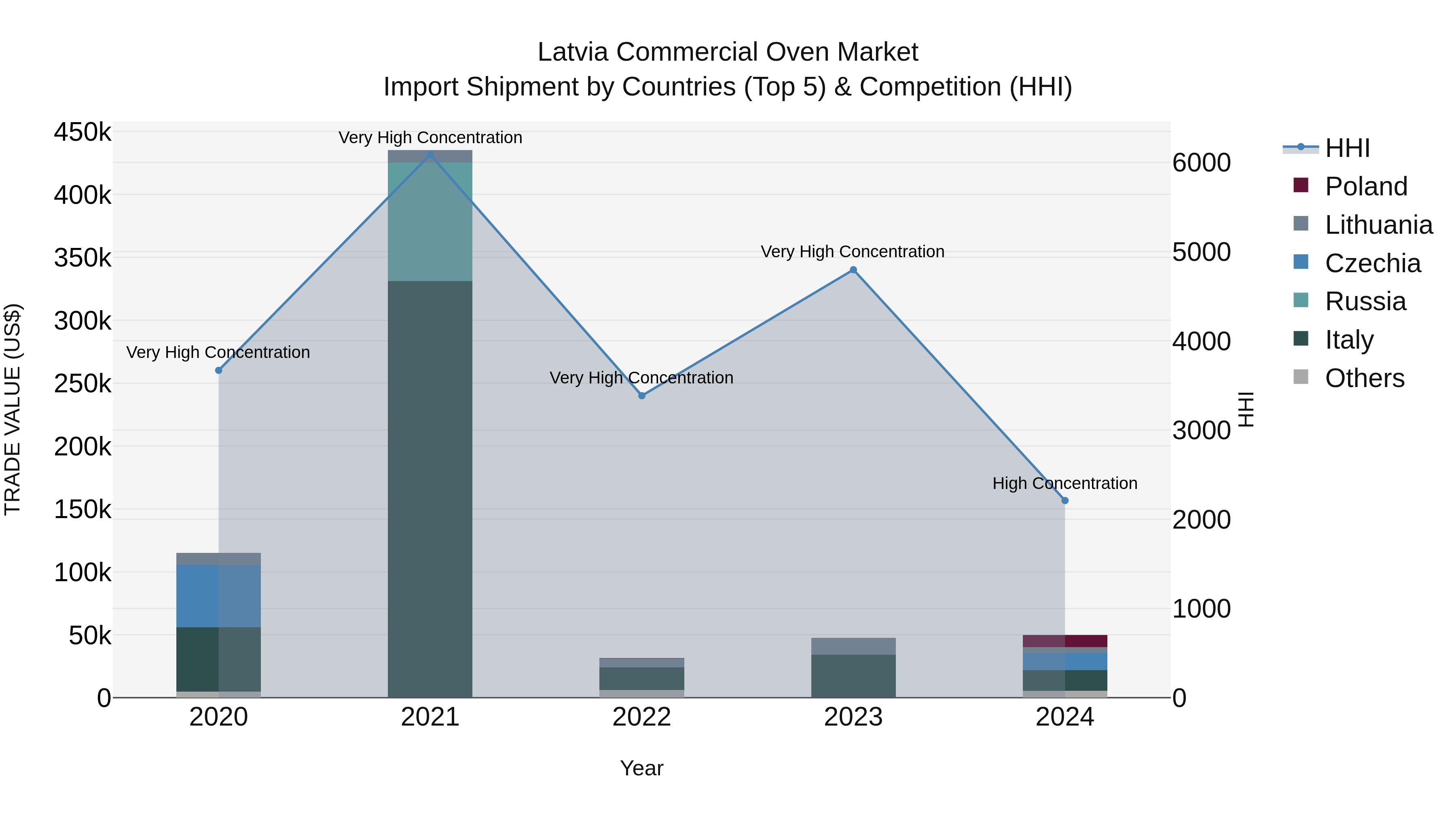Select the Russia bar segment for 2021
Screen dimensions: 1456x819
[430, 222]
